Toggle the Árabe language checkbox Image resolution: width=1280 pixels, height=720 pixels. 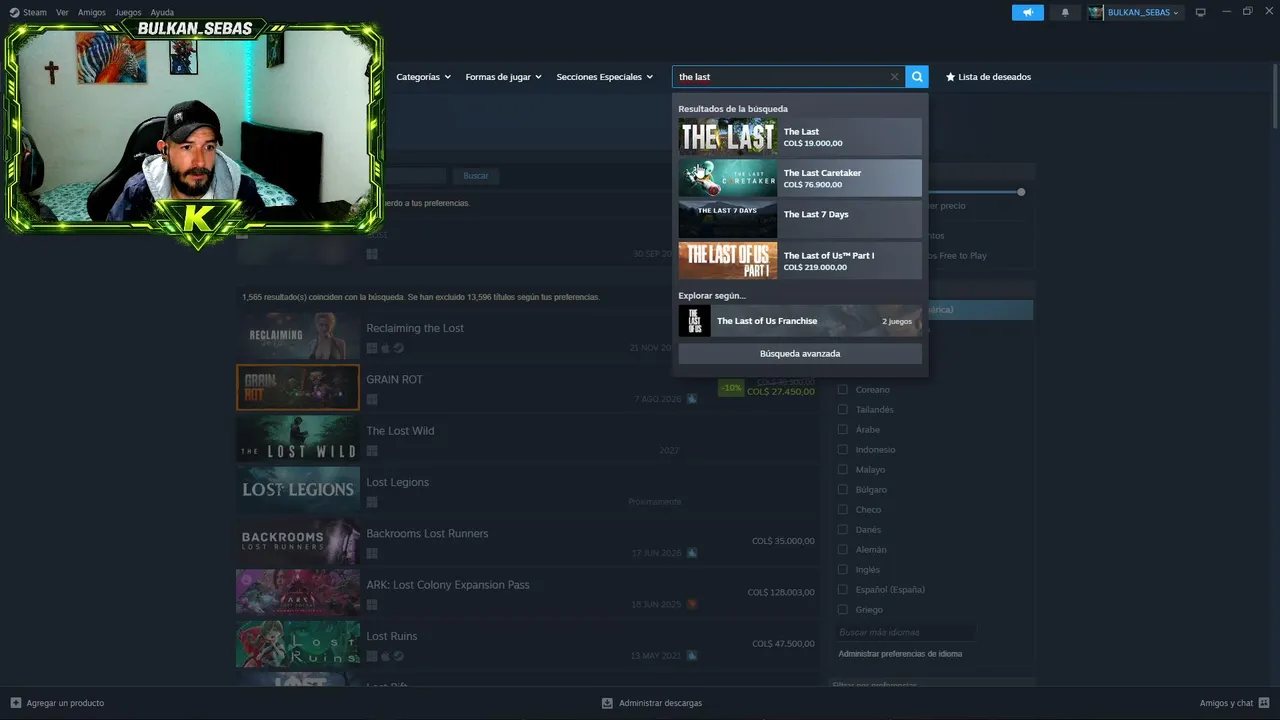coord(843,429)
